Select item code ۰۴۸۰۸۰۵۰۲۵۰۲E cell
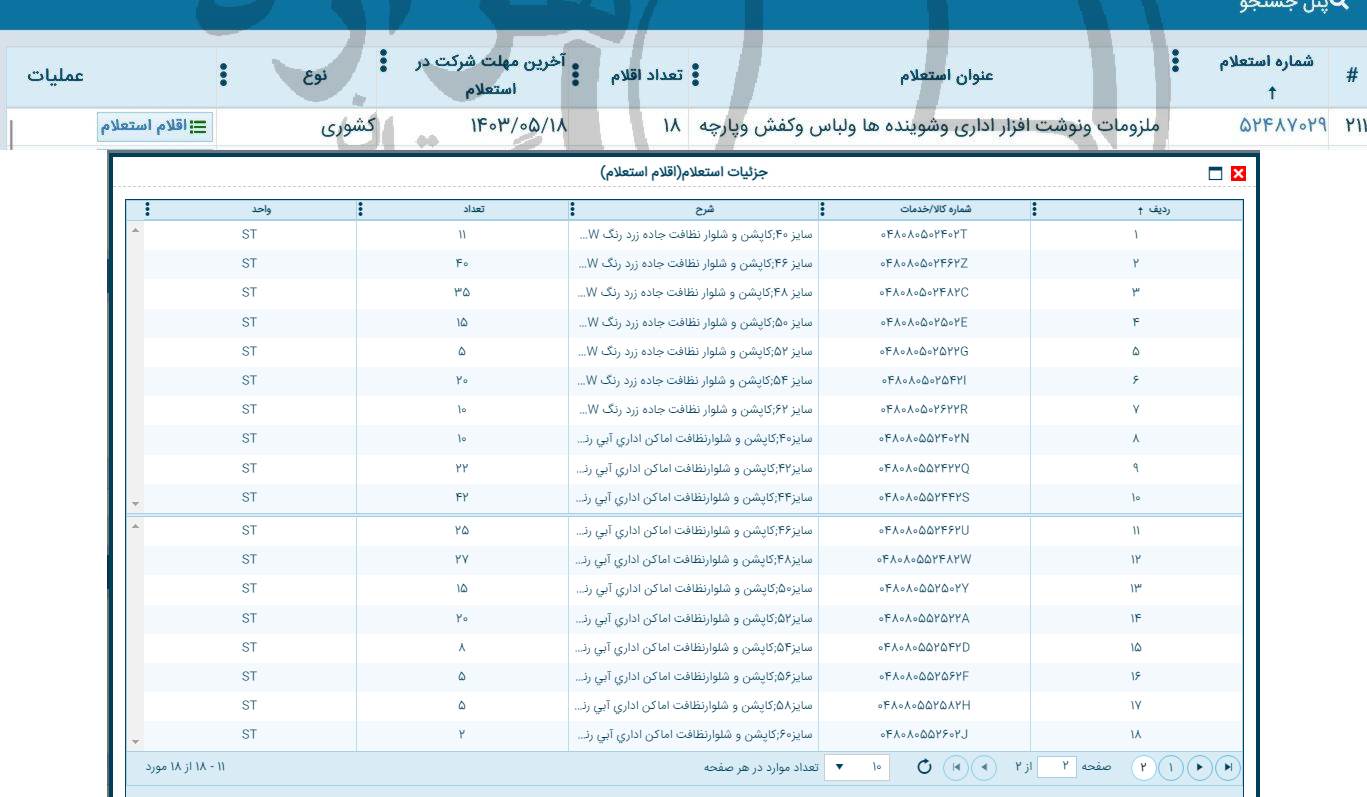The height and width of the screenshot is (797, 1367). (x=924, y=322)
